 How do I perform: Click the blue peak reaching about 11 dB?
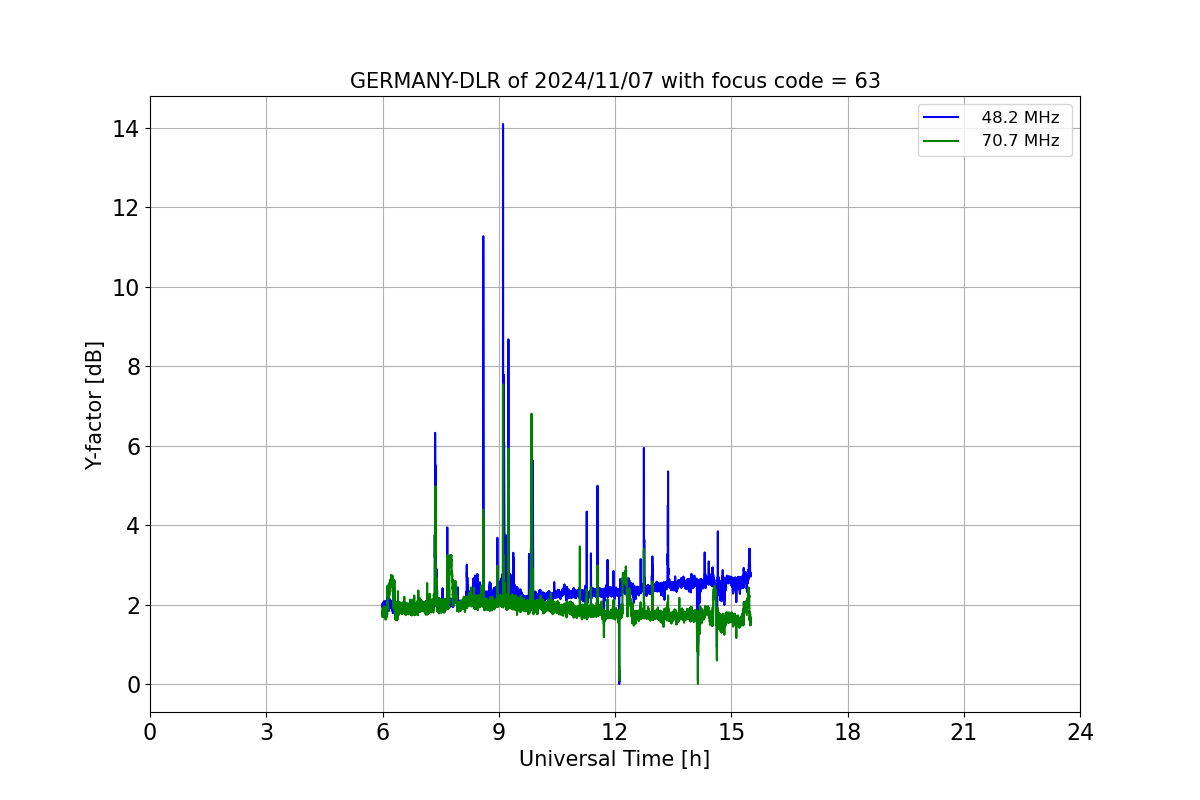click(483, 238)
